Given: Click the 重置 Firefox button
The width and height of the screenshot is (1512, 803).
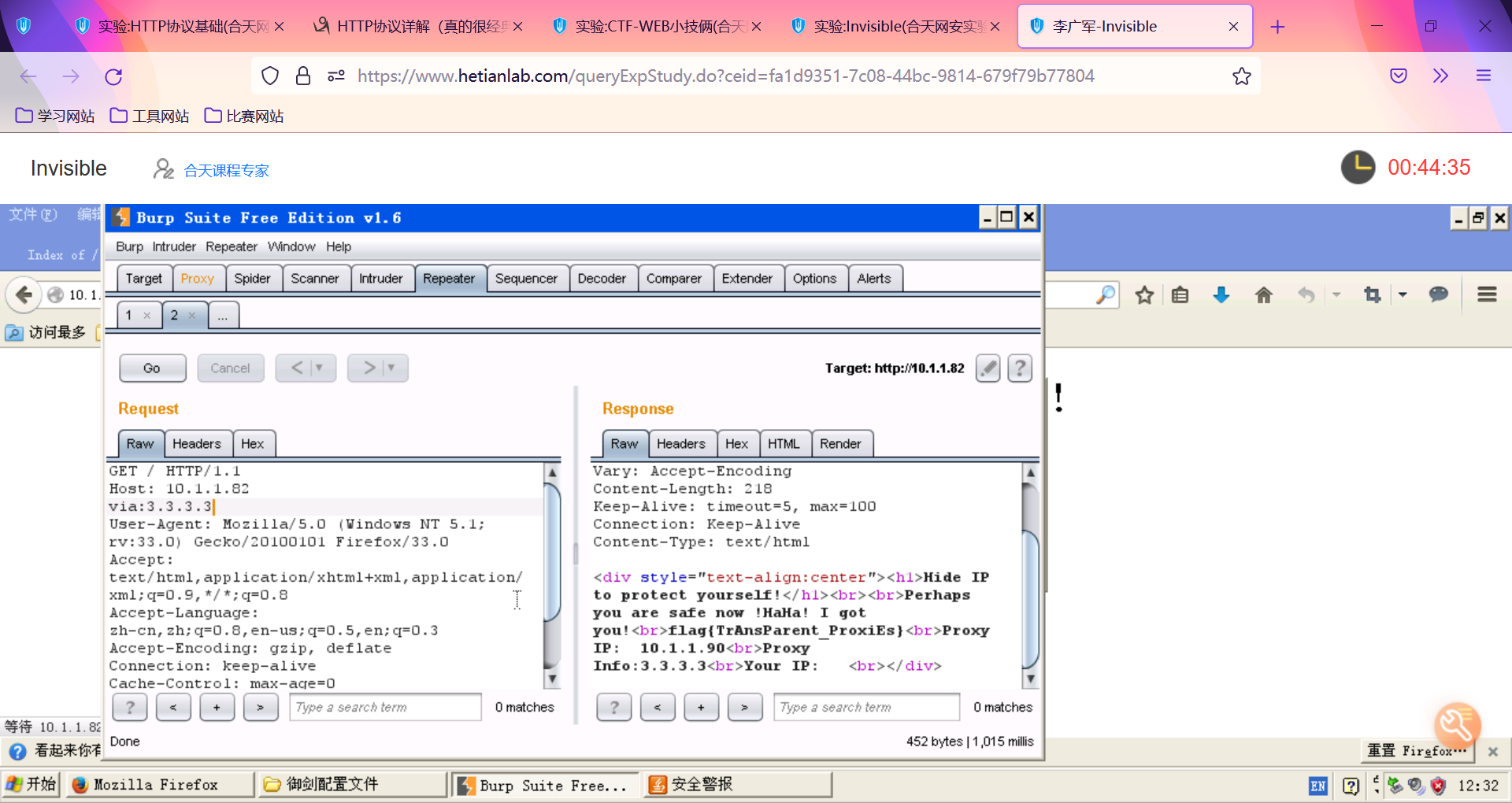Looking at the screenshot, I should (x=1418, y=751).
